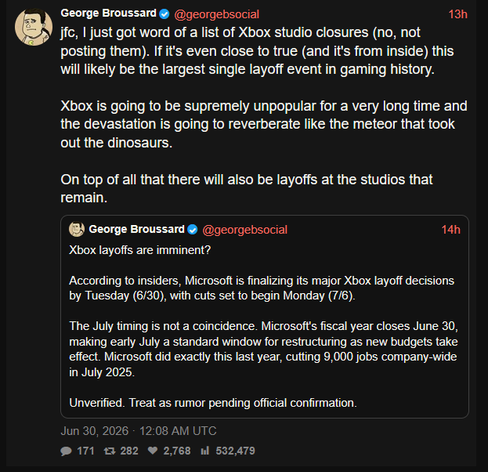Open the @georgebsocial handle in the quoted tweet
This screenshot has width=488, height=472.
point(245,230)
